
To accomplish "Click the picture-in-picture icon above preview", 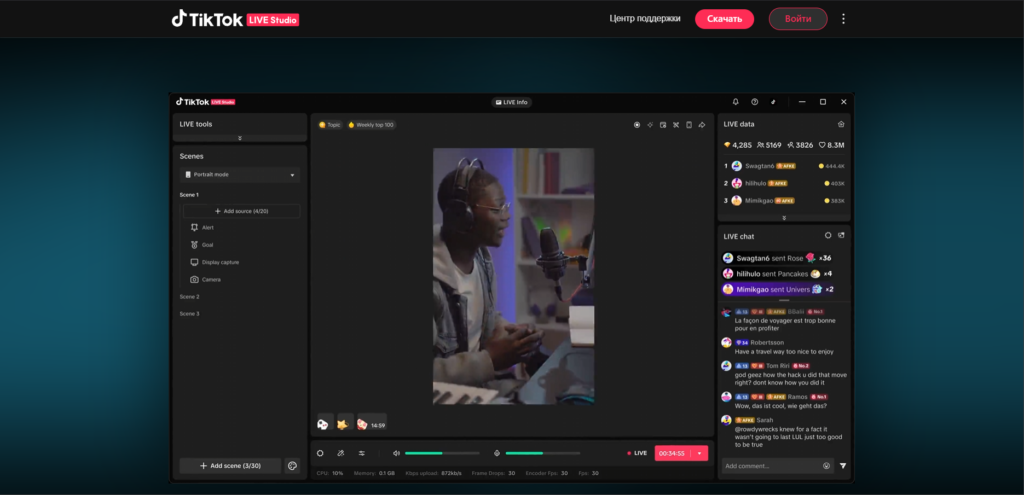I will click(663, 125).
